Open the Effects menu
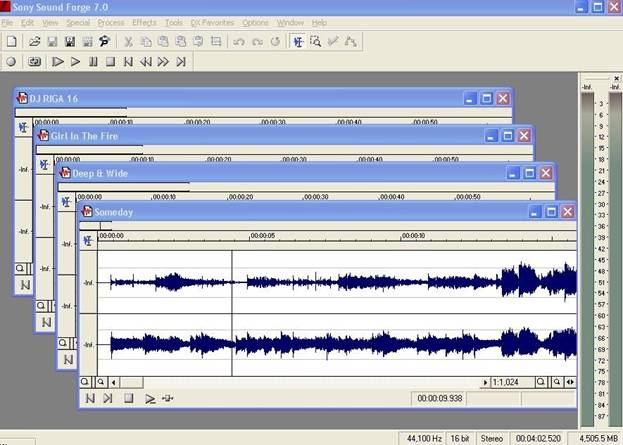Screen dimensions: 623x445 tap(144, 23)
